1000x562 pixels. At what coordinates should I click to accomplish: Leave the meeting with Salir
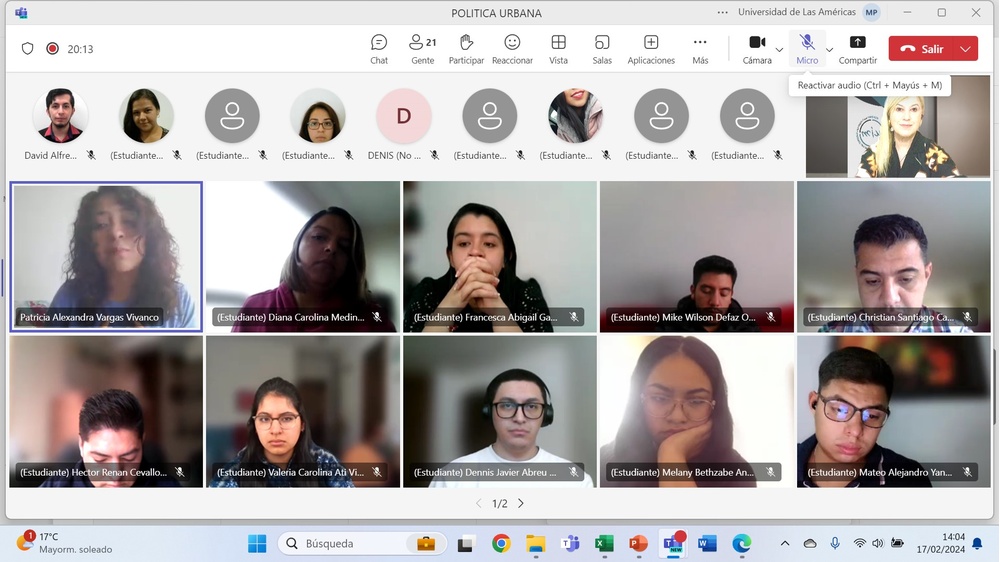pos(922,49)
